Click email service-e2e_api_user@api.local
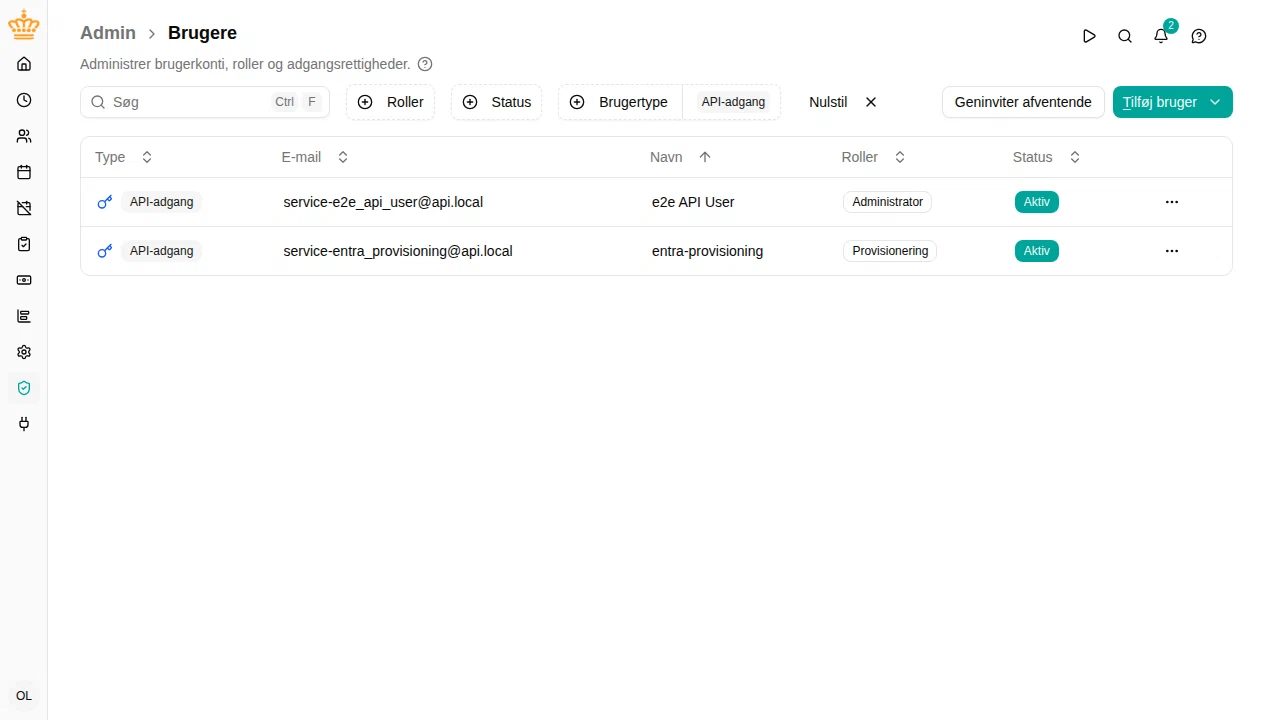 point(383,202)
